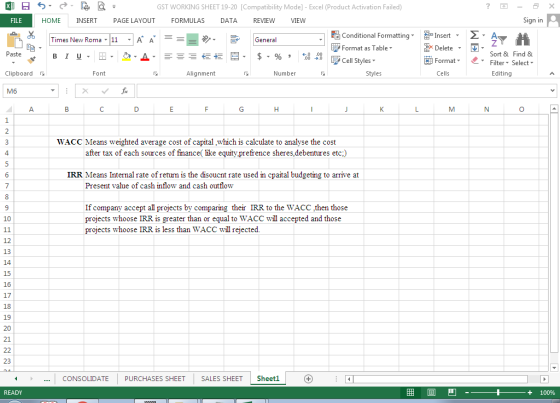This screenshot has height=403, width=560.
Task: Switch to the DATA ribbon tab
Action: [x=229, y=20]
